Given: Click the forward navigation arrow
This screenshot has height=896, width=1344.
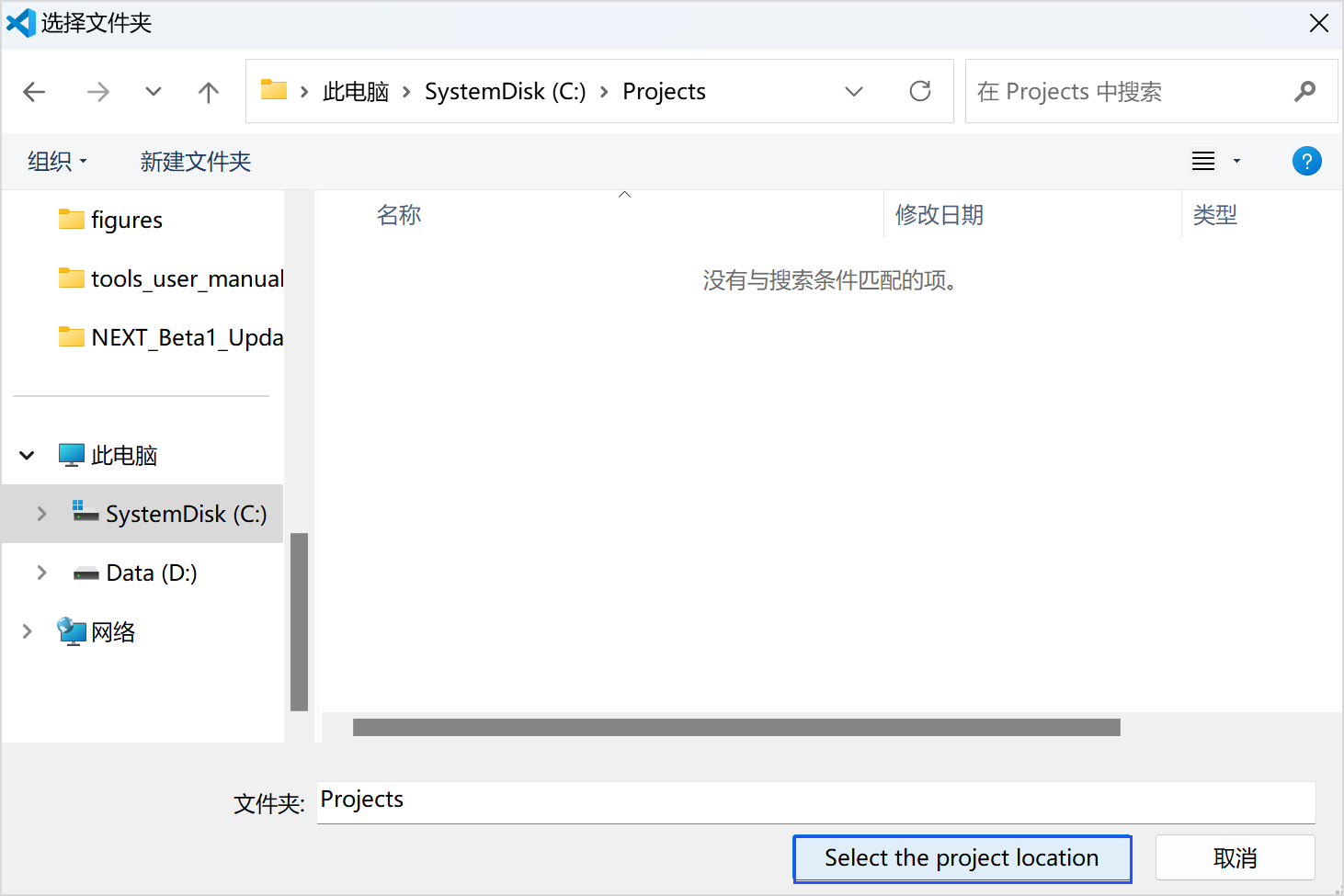Looking at the screenshot, I should pyautogui.click(x=97, y=91).
